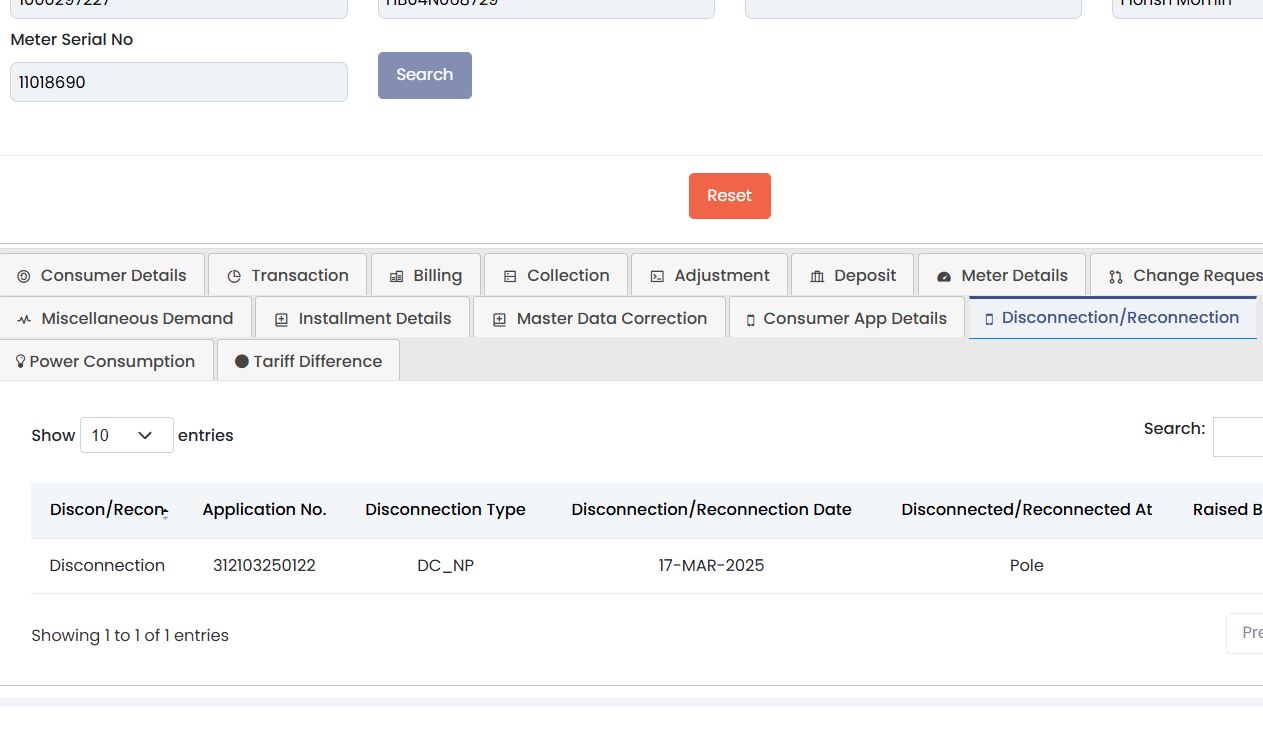Click the Transaction tab clock icon
The image size is (1263, 733).
coord(234,276)
